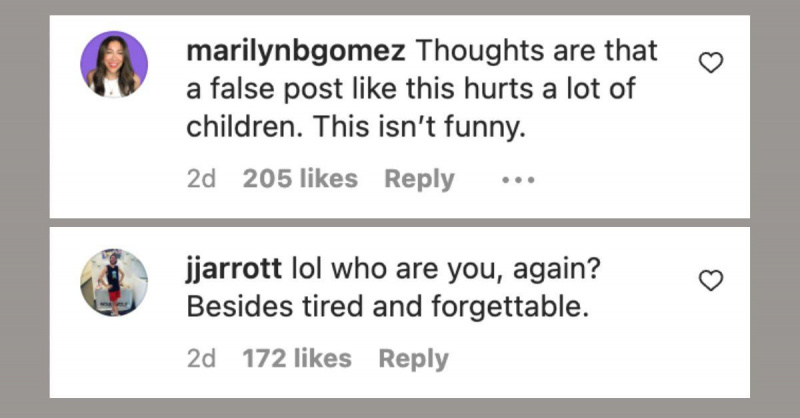Open marilynbgomez's profile picture
Screen dimensions: 800x418
[x=114, y=64]
